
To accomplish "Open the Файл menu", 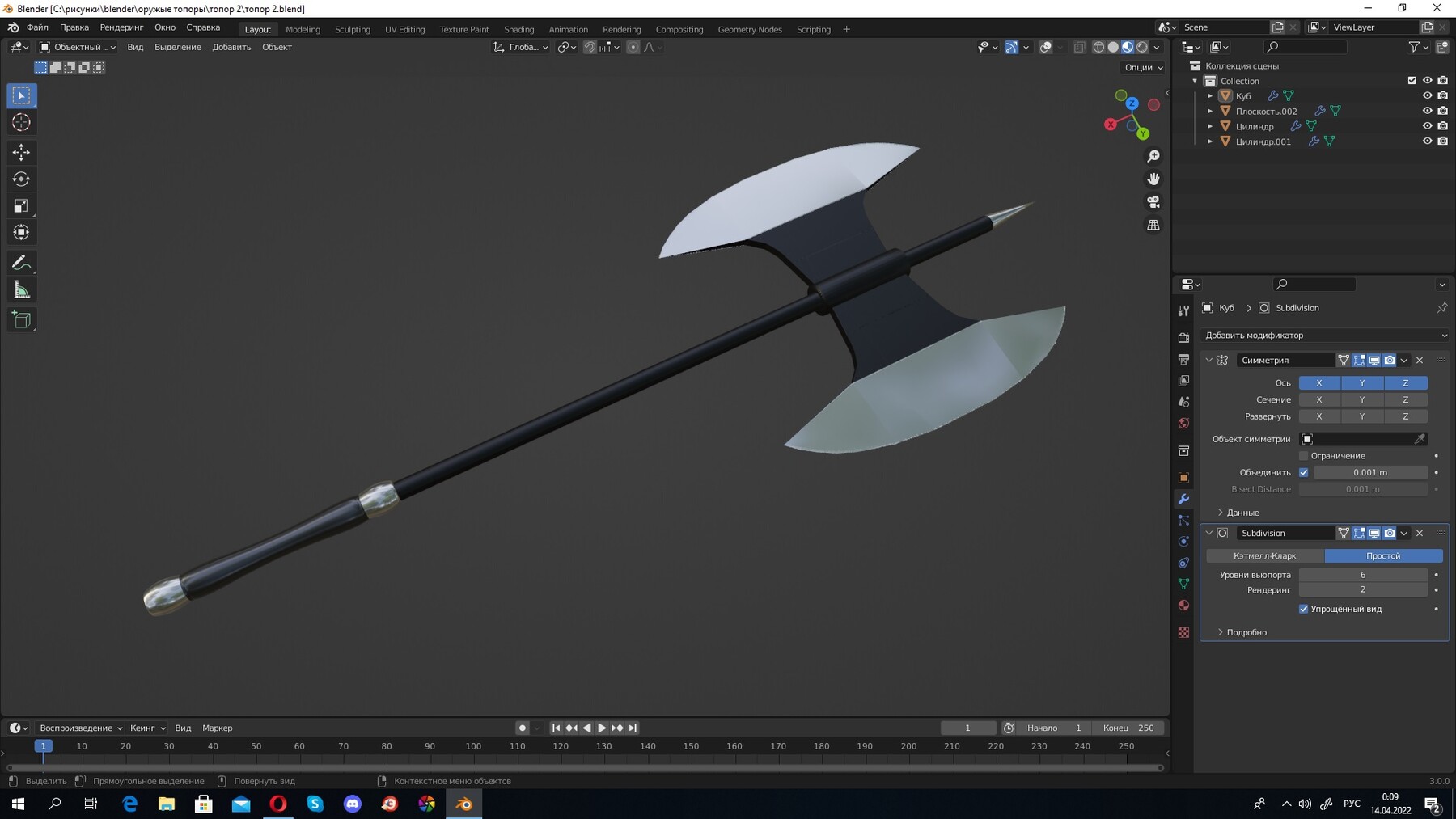I will 36,27.
